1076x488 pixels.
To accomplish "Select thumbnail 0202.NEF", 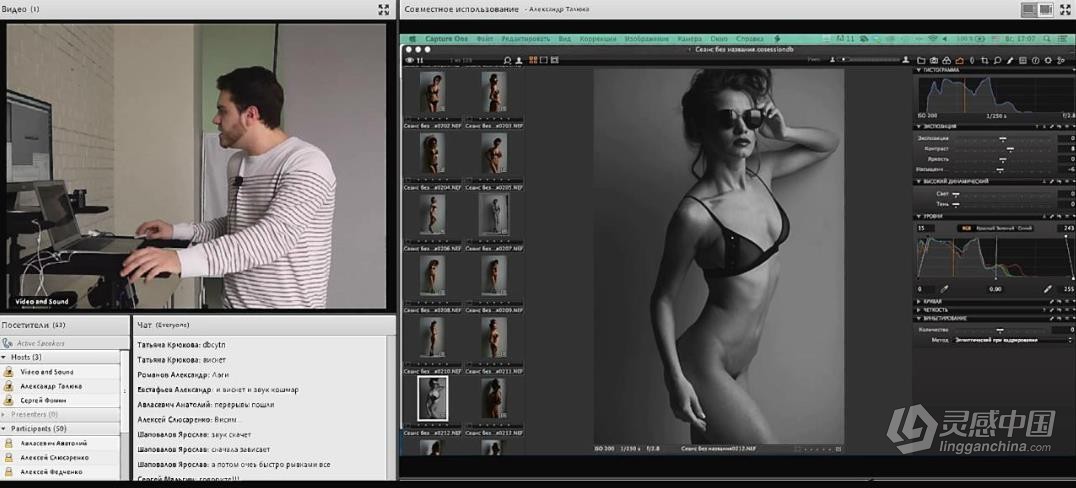I will (432, 91).
